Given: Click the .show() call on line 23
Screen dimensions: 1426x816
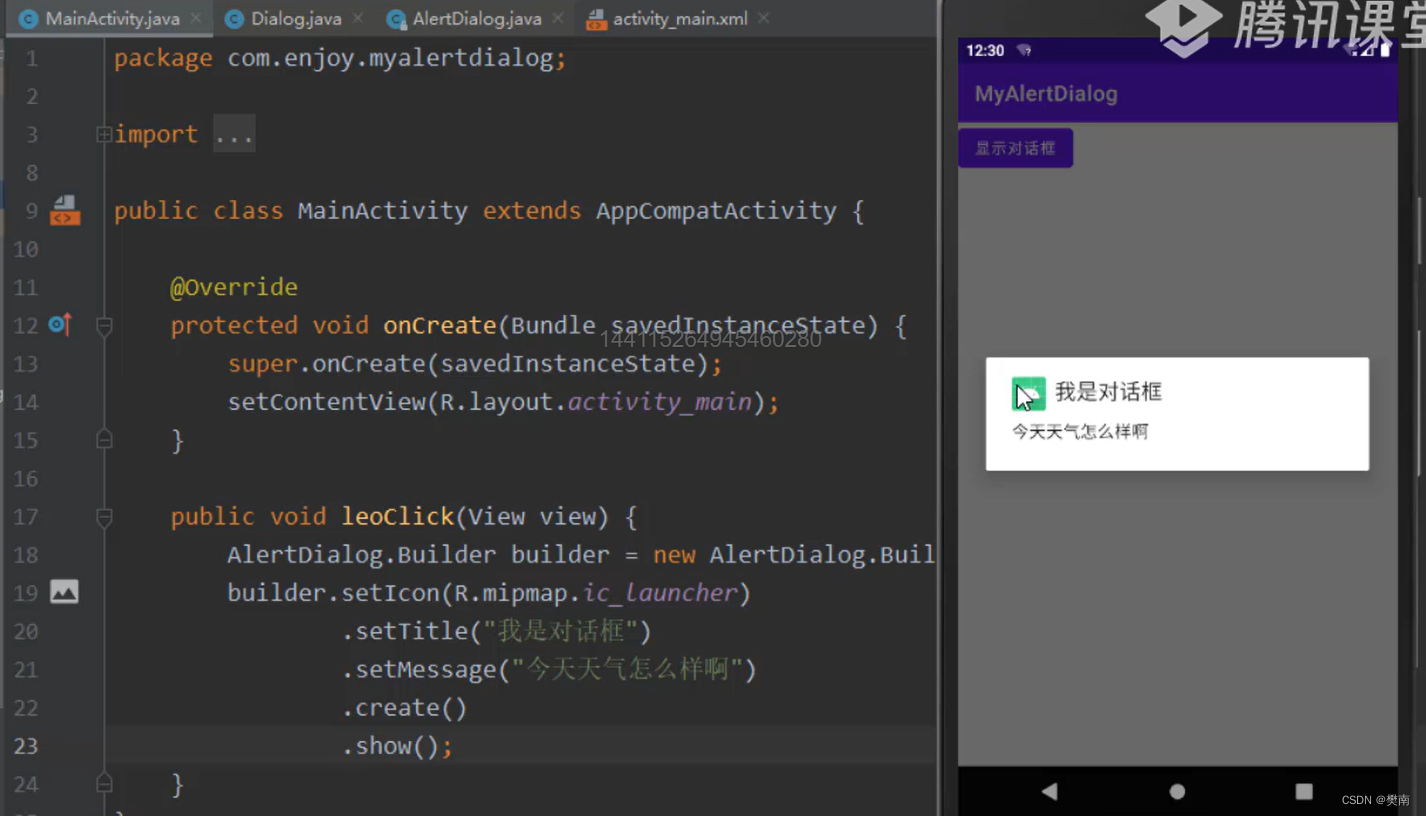Looking at the screenshot, I should pos(390,746).
